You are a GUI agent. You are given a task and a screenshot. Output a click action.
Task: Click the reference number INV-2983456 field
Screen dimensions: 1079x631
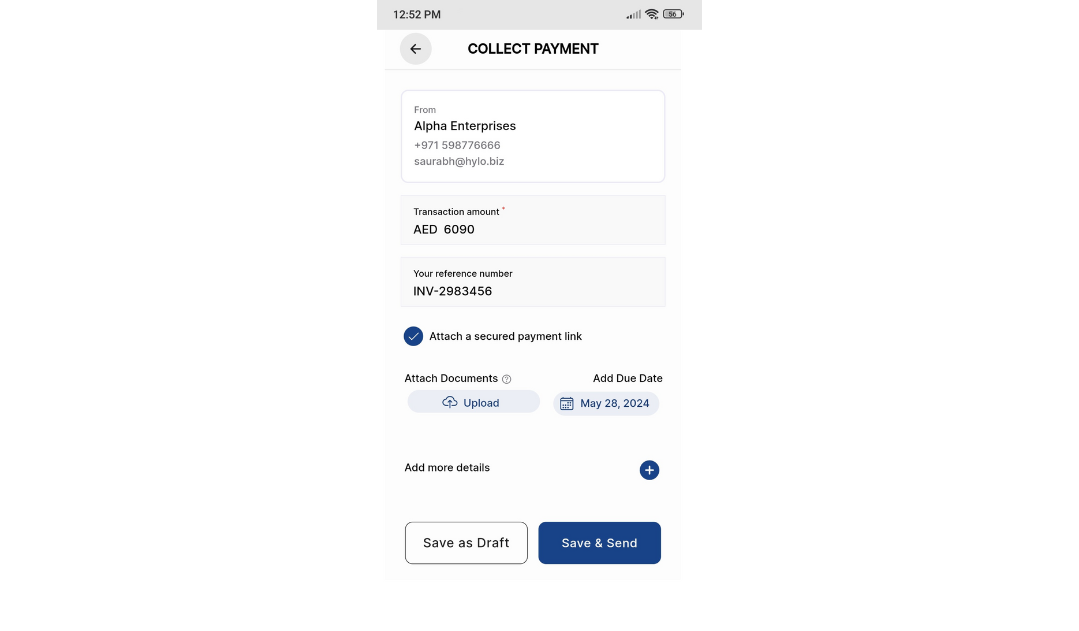coord(453,291)
